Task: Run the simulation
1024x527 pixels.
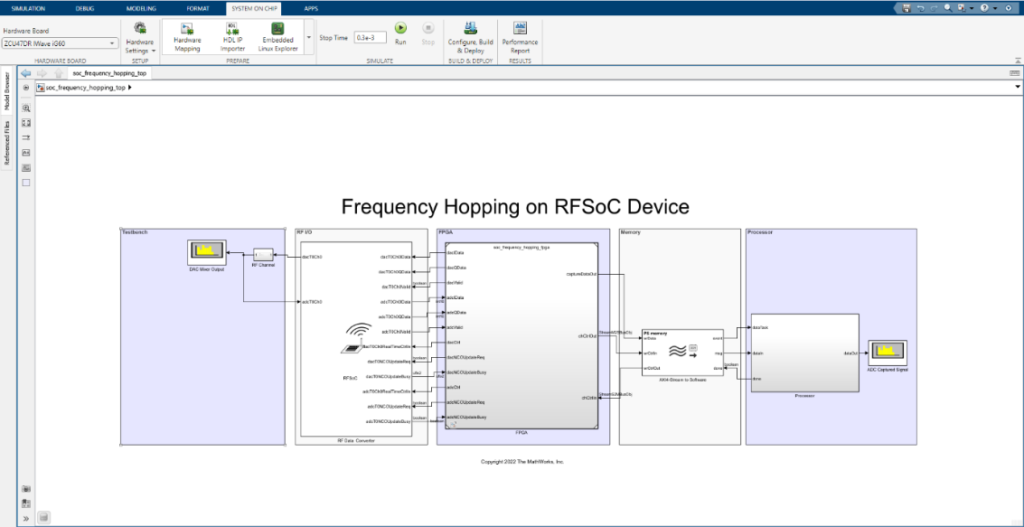Action: click(x=401, y=34)
